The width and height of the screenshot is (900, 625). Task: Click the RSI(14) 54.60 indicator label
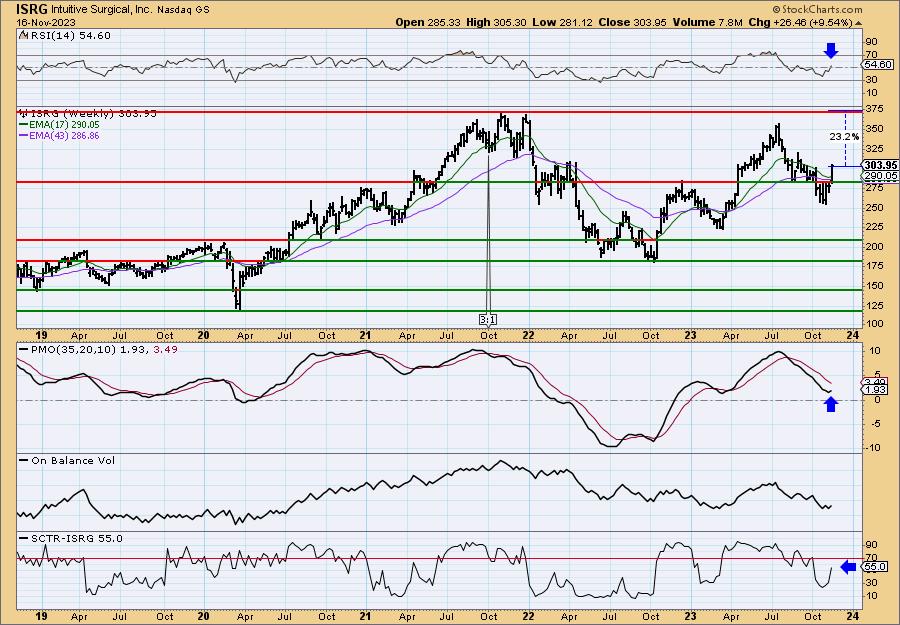pos(69,36)
